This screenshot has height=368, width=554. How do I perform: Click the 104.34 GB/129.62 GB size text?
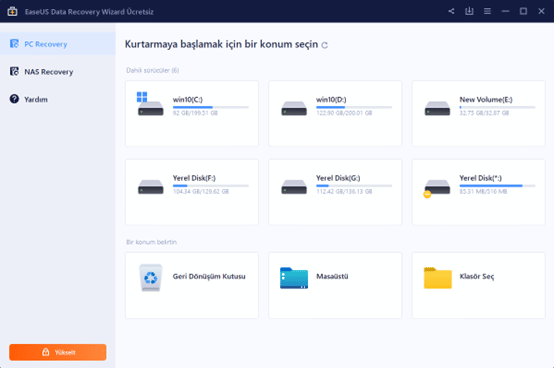201,191
